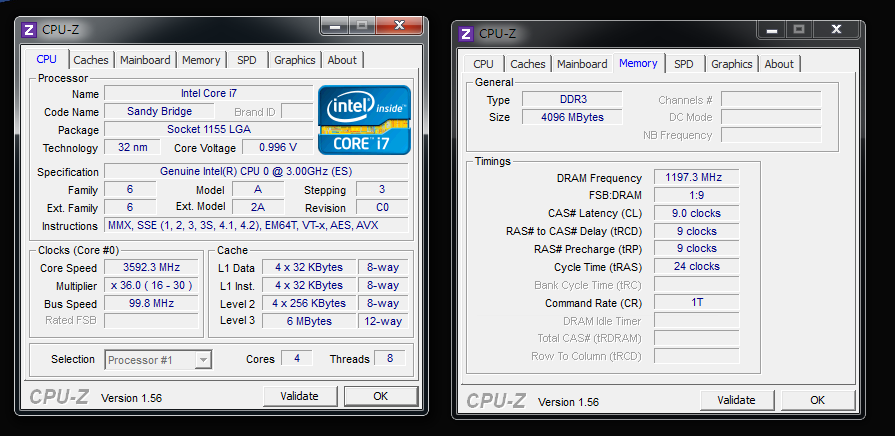Click the Level 2 cache value 4 x 256 KBytes
895x436 pixels.
click(x=309, y=303)
